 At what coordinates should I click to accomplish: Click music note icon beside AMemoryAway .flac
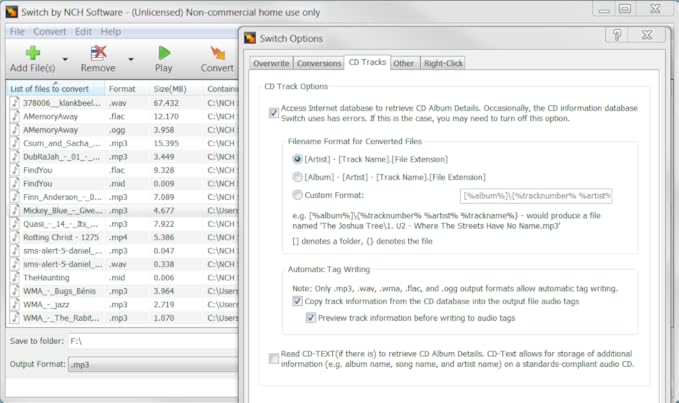15,116
